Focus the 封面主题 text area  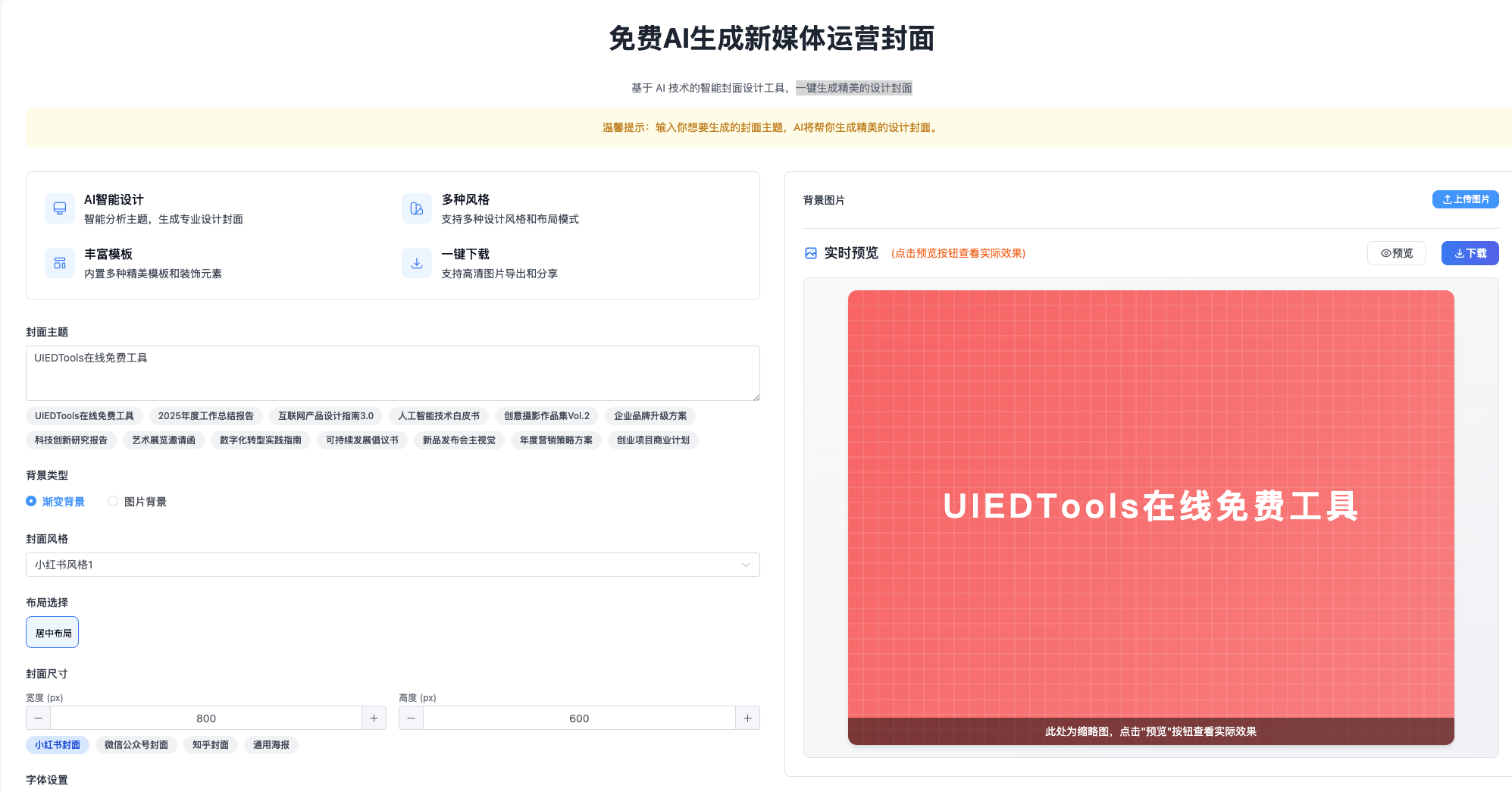pos(393,373)
